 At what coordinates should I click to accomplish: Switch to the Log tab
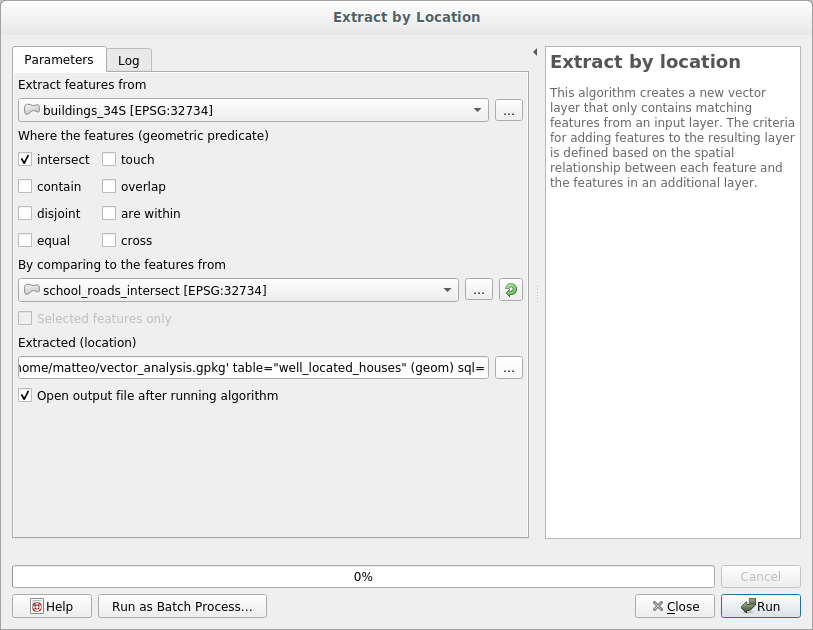(129, 60)
